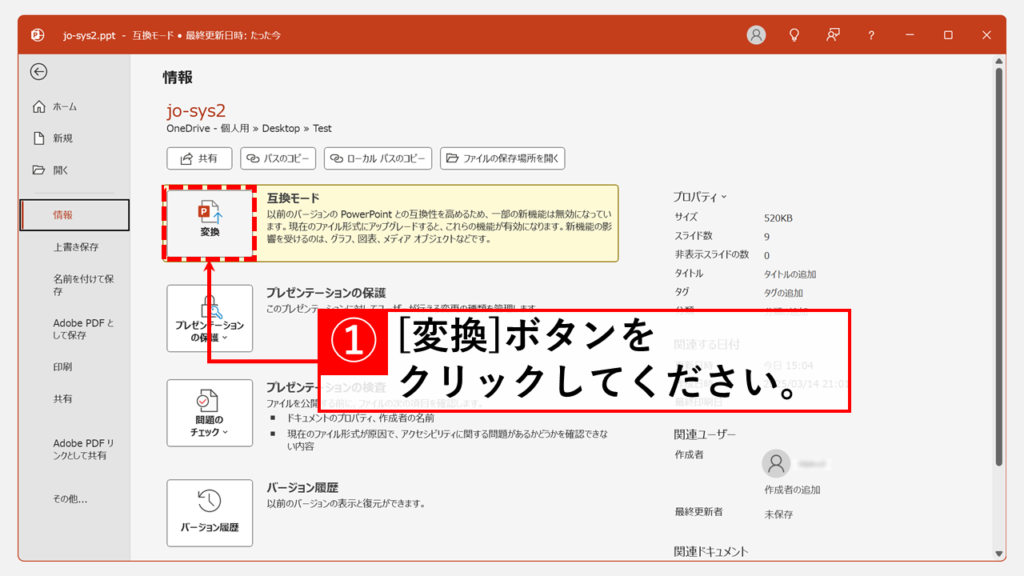Screen dimensions: 1024x576
Task: Click the 変換 convert icon button
Action: pyautogui.click(x=210, y=223)
